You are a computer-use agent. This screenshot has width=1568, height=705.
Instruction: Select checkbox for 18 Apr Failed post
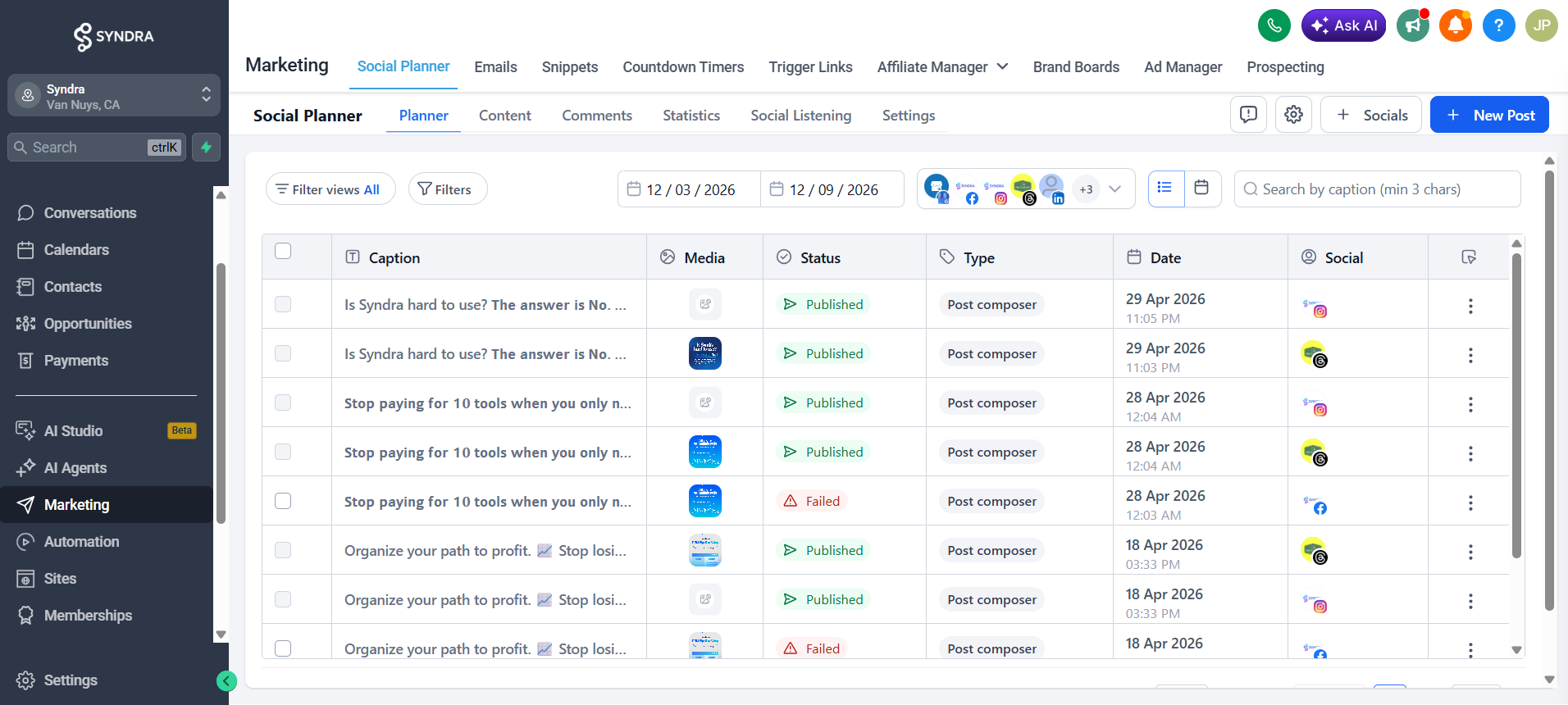click(283, 648)
